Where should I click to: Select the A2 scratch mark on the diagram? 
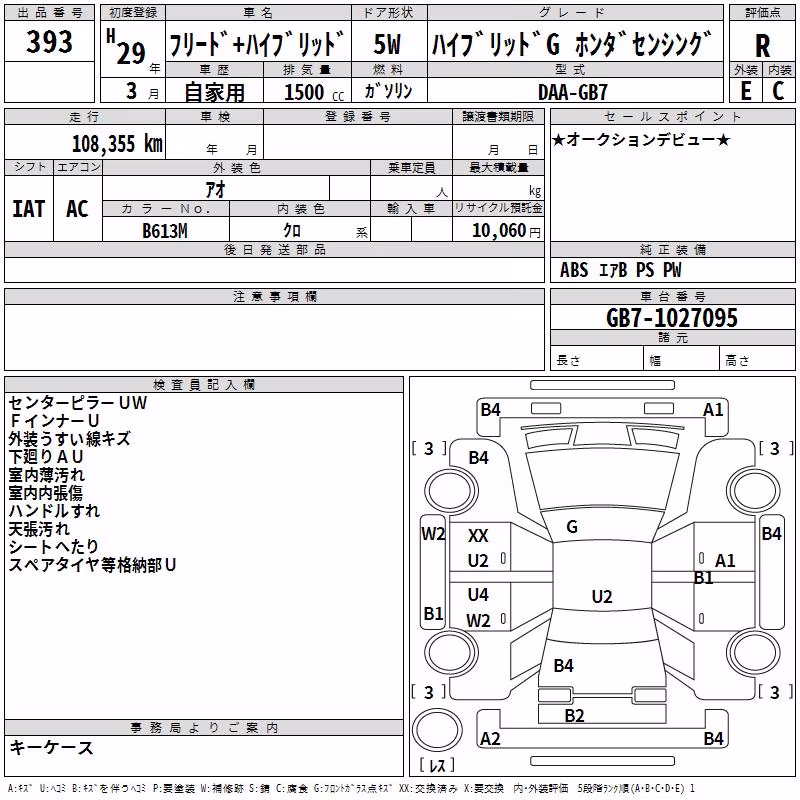pyautogui.click(x=490, y=739)
